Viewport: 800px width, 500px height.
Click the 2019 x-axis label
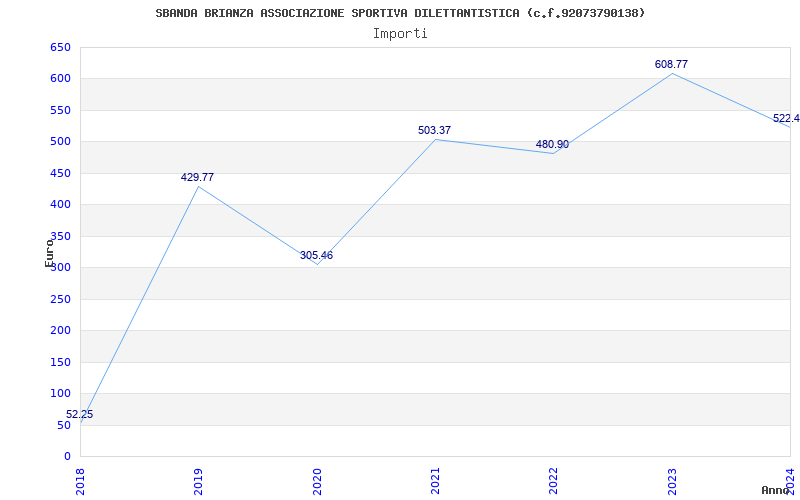(198, 482)
